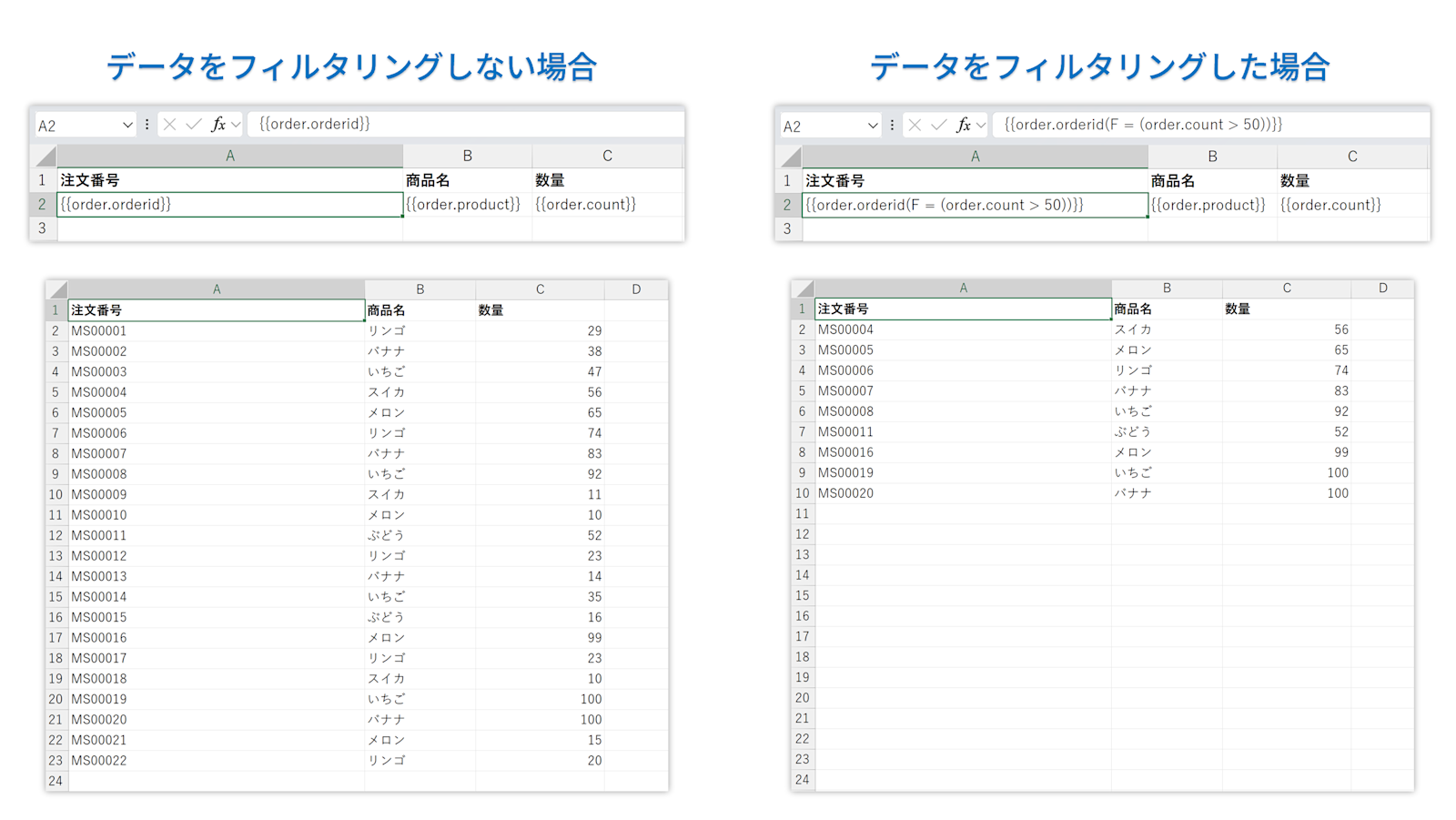Select value 56 in filtered result sheet
The image size is (1456, 820).
[1287, 330]
